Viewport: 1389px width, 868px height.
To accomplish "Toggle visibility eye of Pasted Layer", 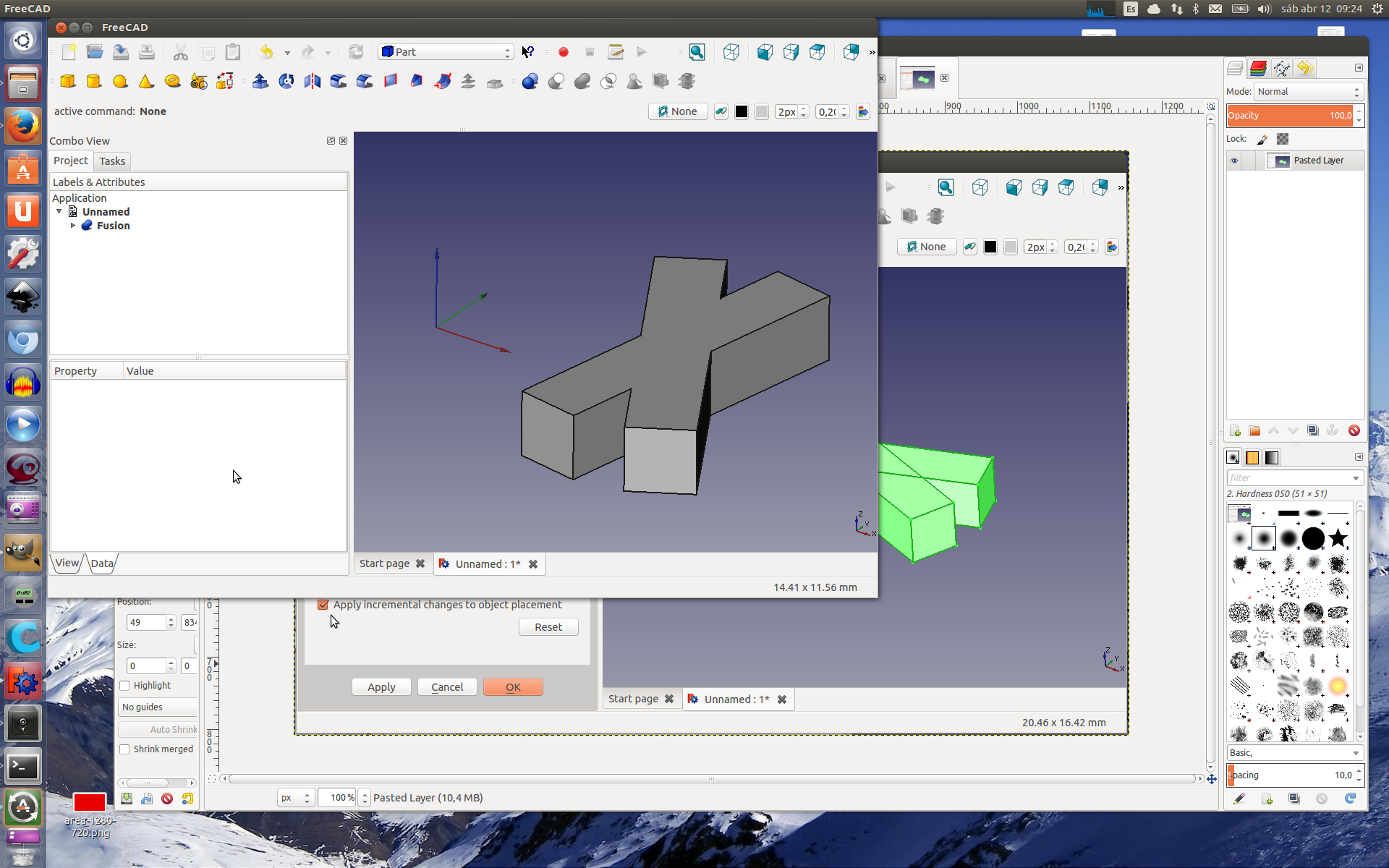I will point(1234,161).
